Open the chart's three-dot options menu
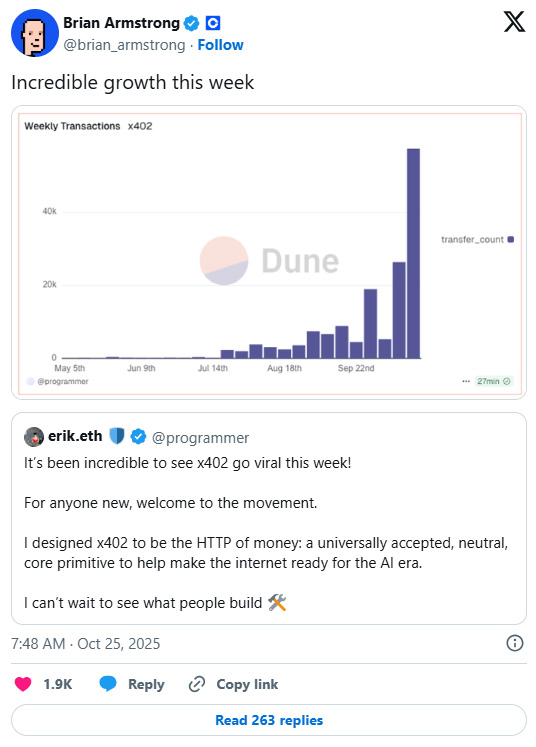 [466, 381]
